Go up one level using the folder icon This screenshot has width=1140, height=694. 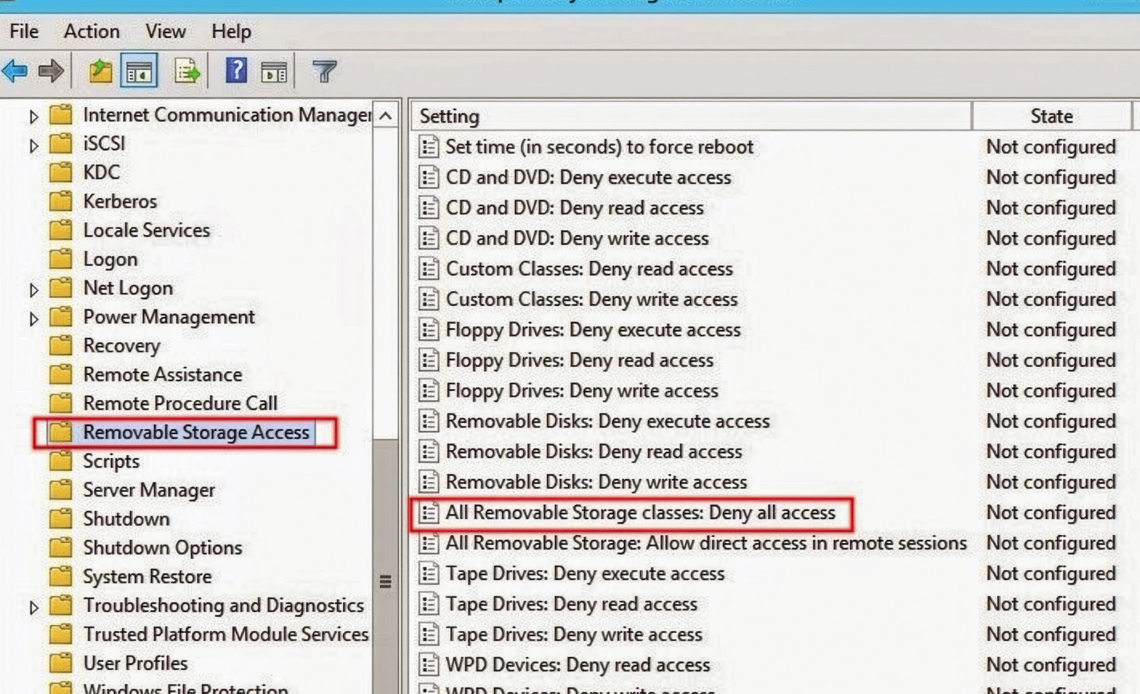pos(100,71)
